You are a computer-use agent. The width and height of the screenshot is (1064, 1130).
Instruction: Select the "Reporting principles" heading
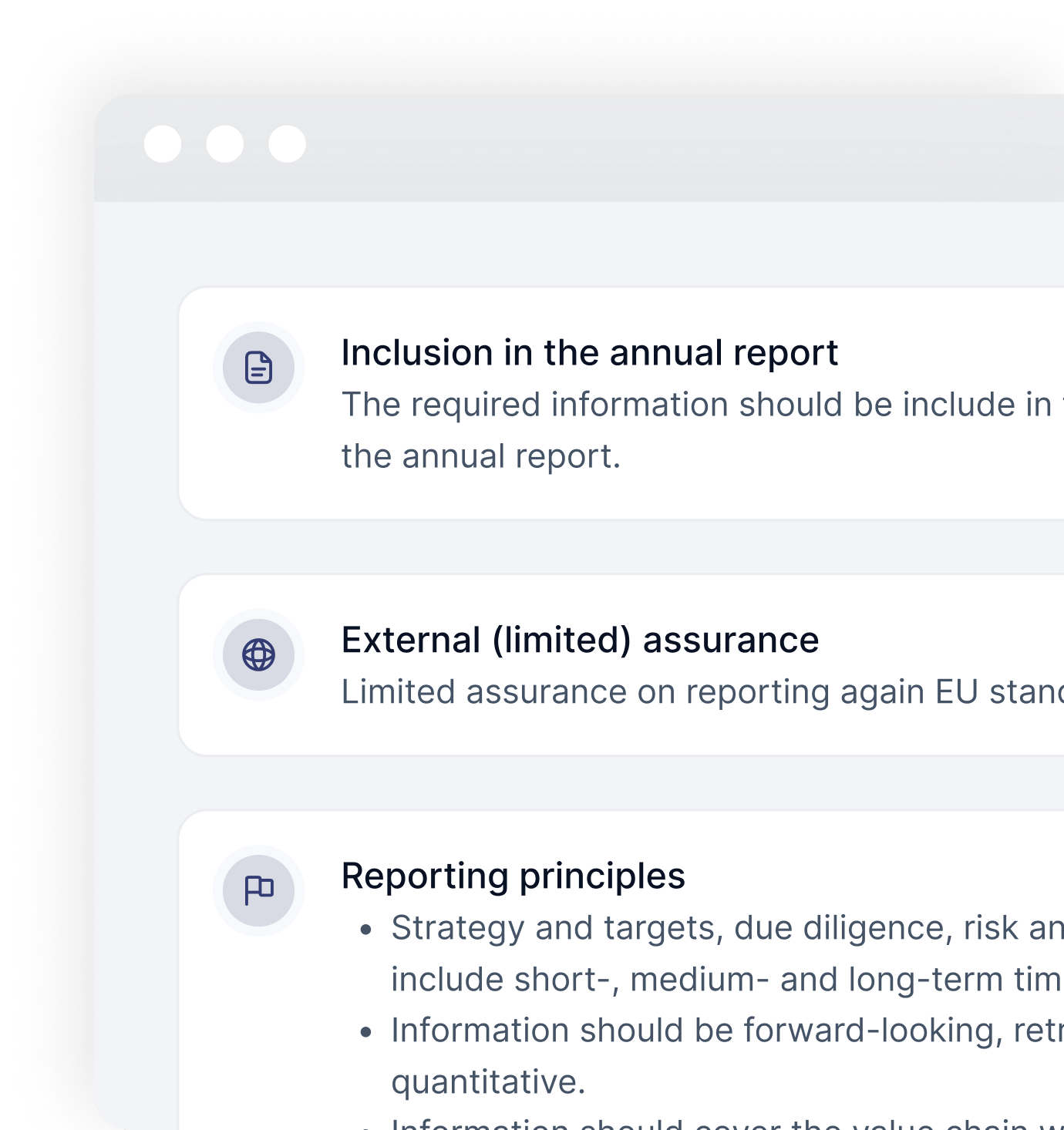pos(513,876)
